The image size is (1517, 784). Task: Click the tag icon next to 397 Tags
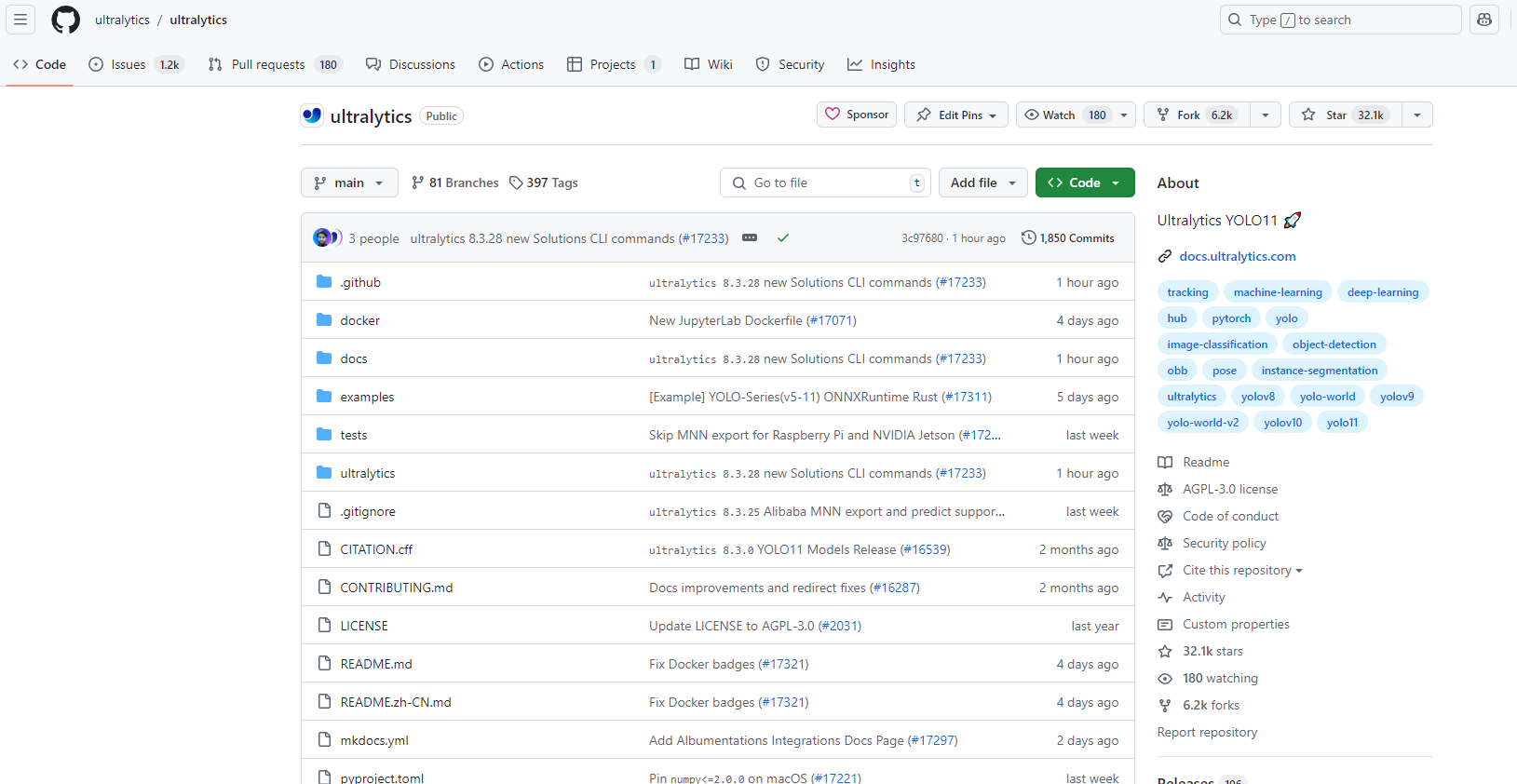(x=516, y=182)
